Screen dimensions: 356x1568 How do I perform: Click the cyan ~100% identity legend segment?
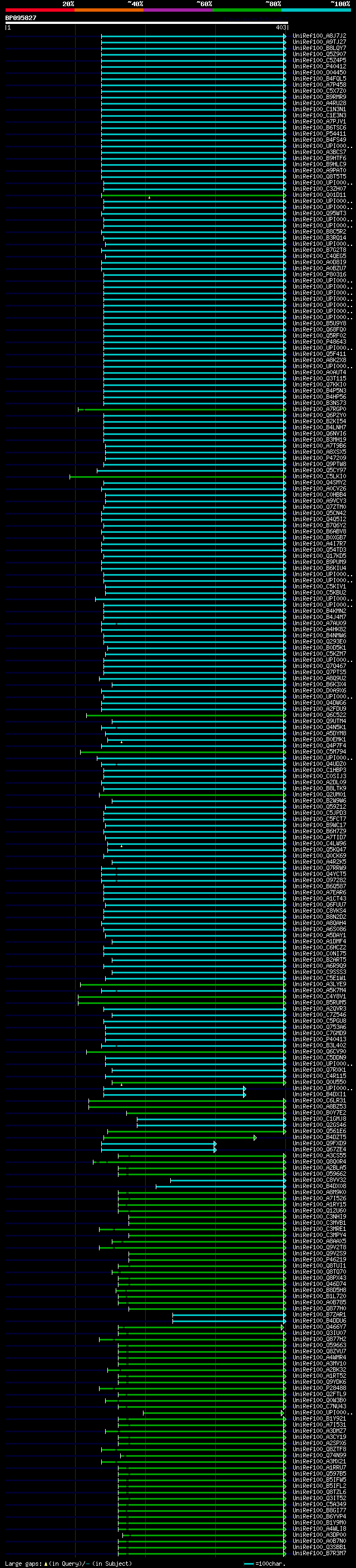(x=316, y=10)
